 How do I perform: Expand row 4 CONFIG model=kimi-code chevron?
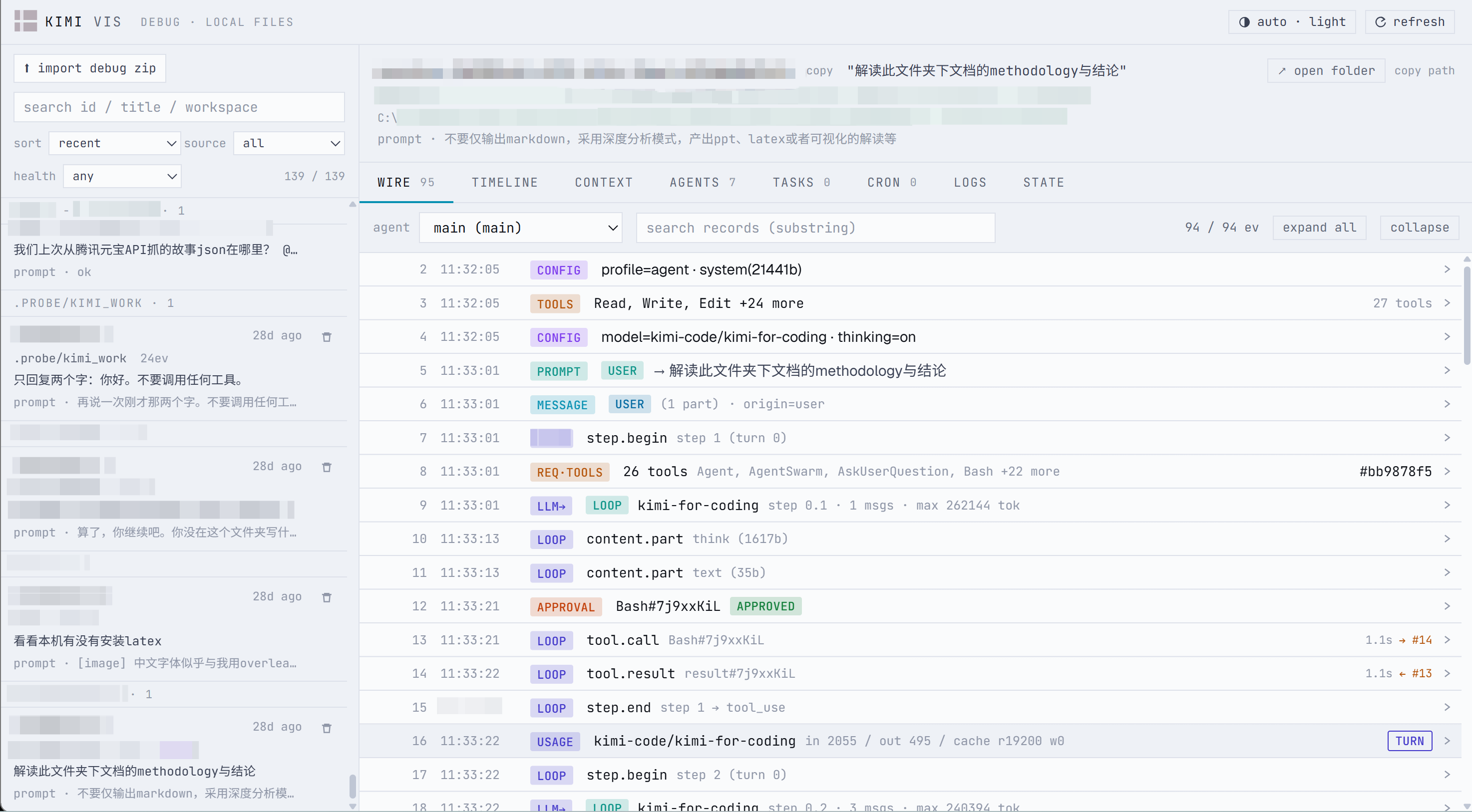tap(1447, 336)
